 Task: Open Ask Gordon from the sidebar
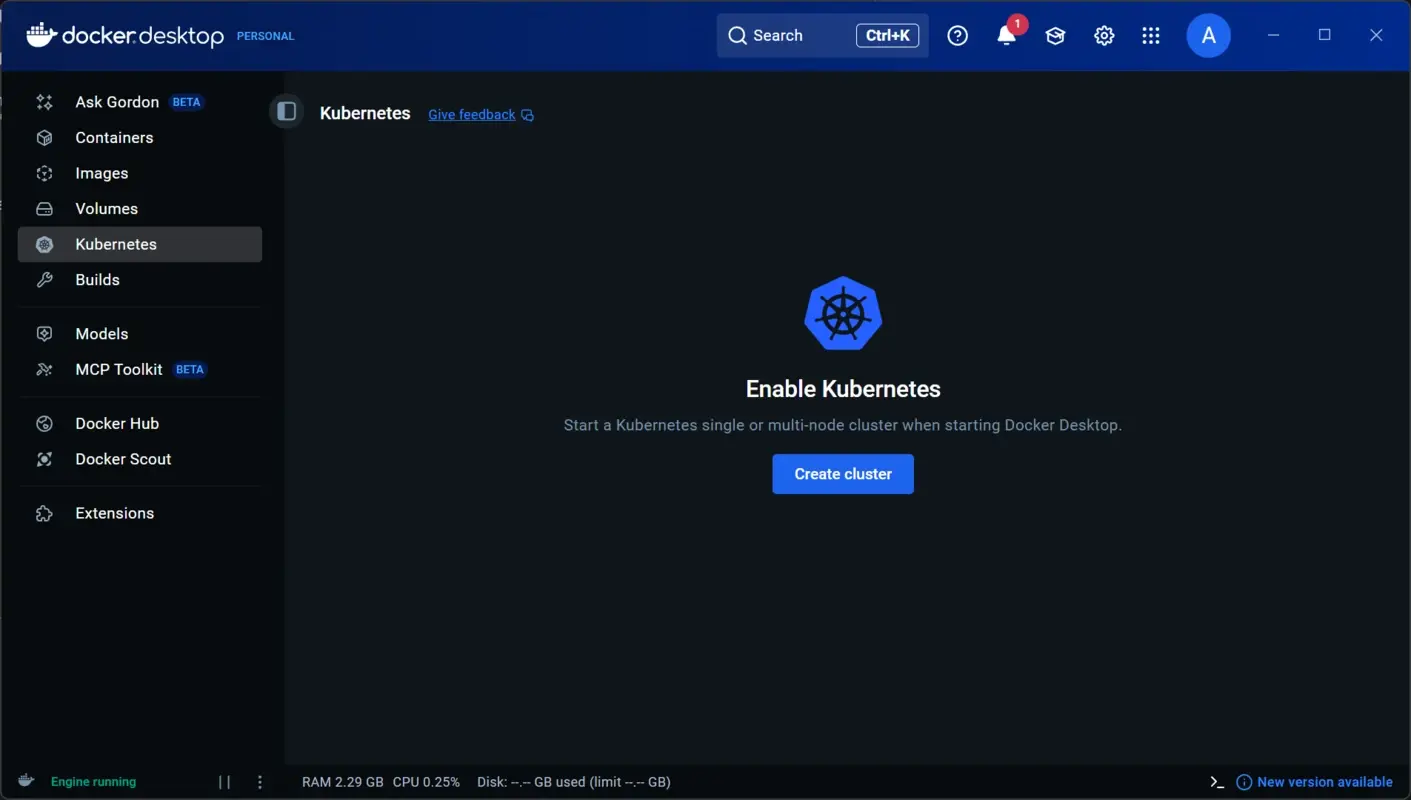point(116,101)
